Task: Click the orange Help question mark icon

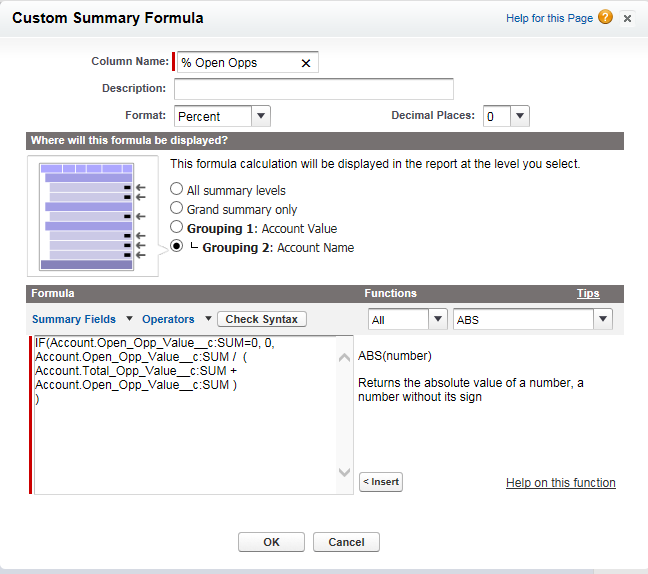Action: (x=605, y=18)
